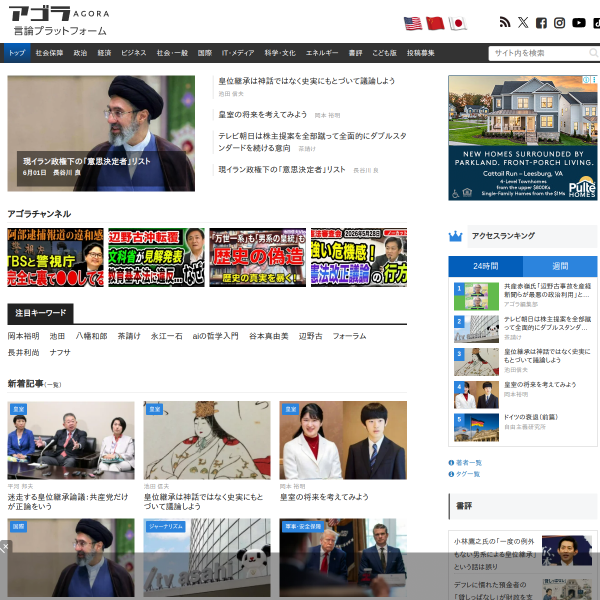Open the エネルギー menu item
This screenshot has width=600, height=600.
(322, 53)
